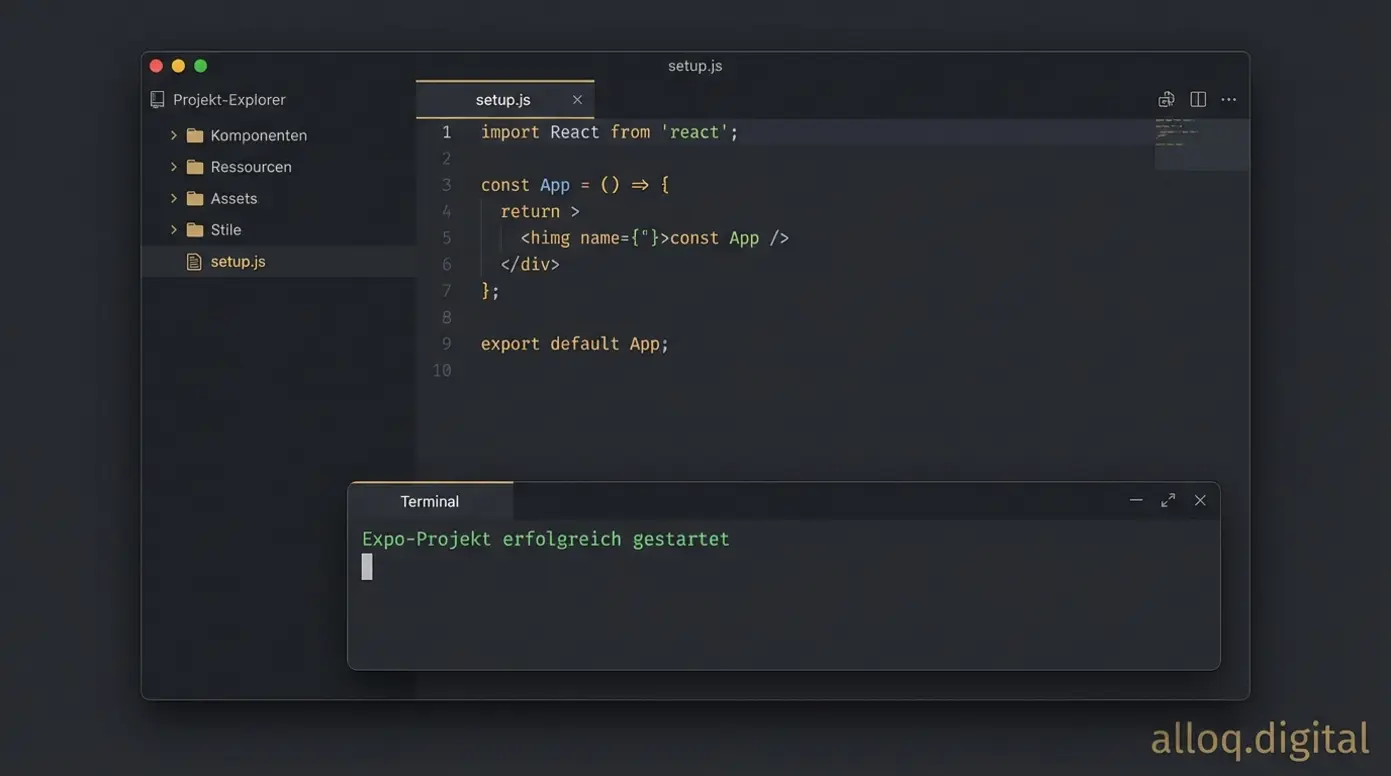Maximize the Terminal panel

click(x=1167, y=499)
